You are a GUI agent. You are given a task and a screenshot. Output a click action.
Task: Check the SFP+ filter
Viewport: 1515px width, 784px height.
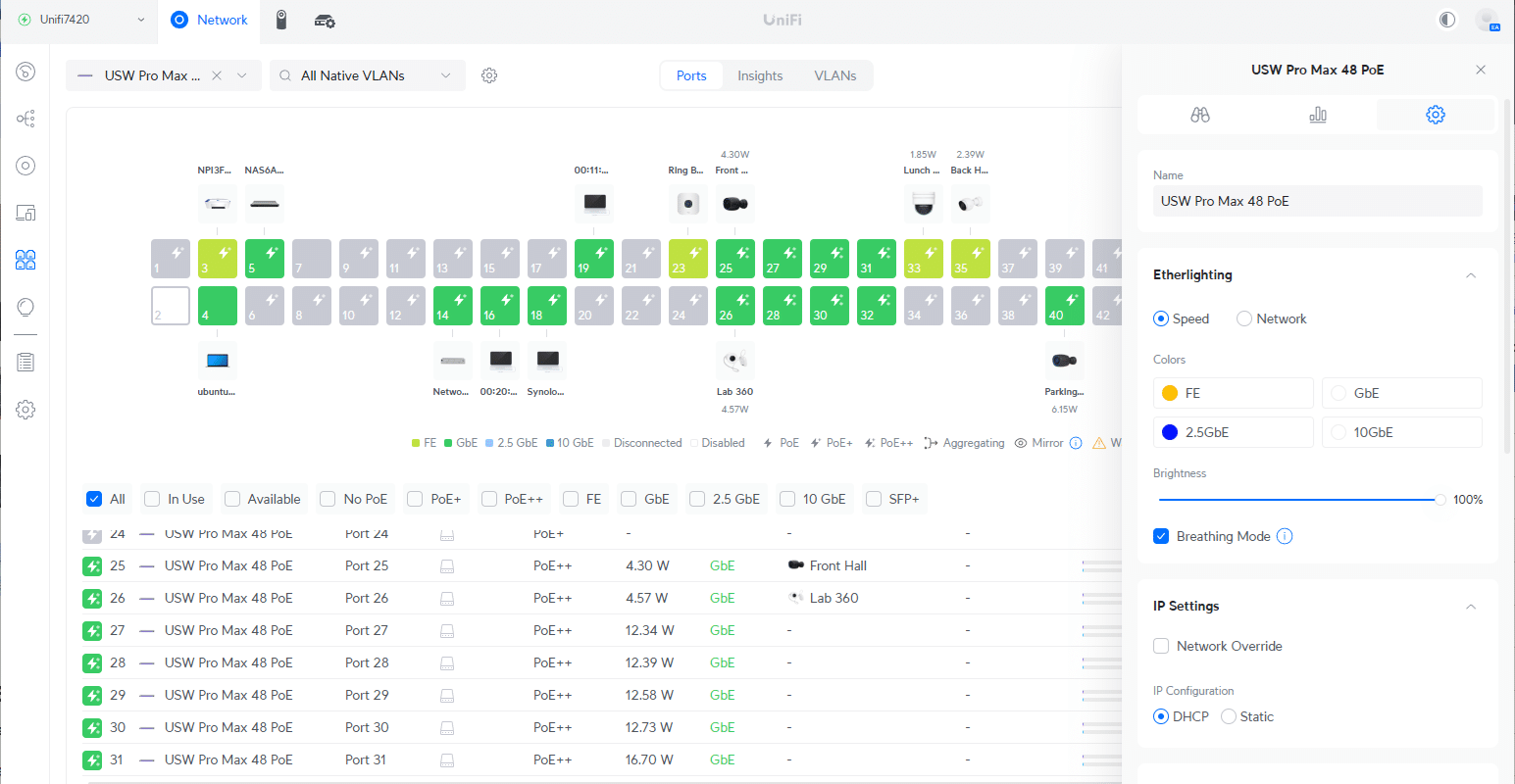874,499
